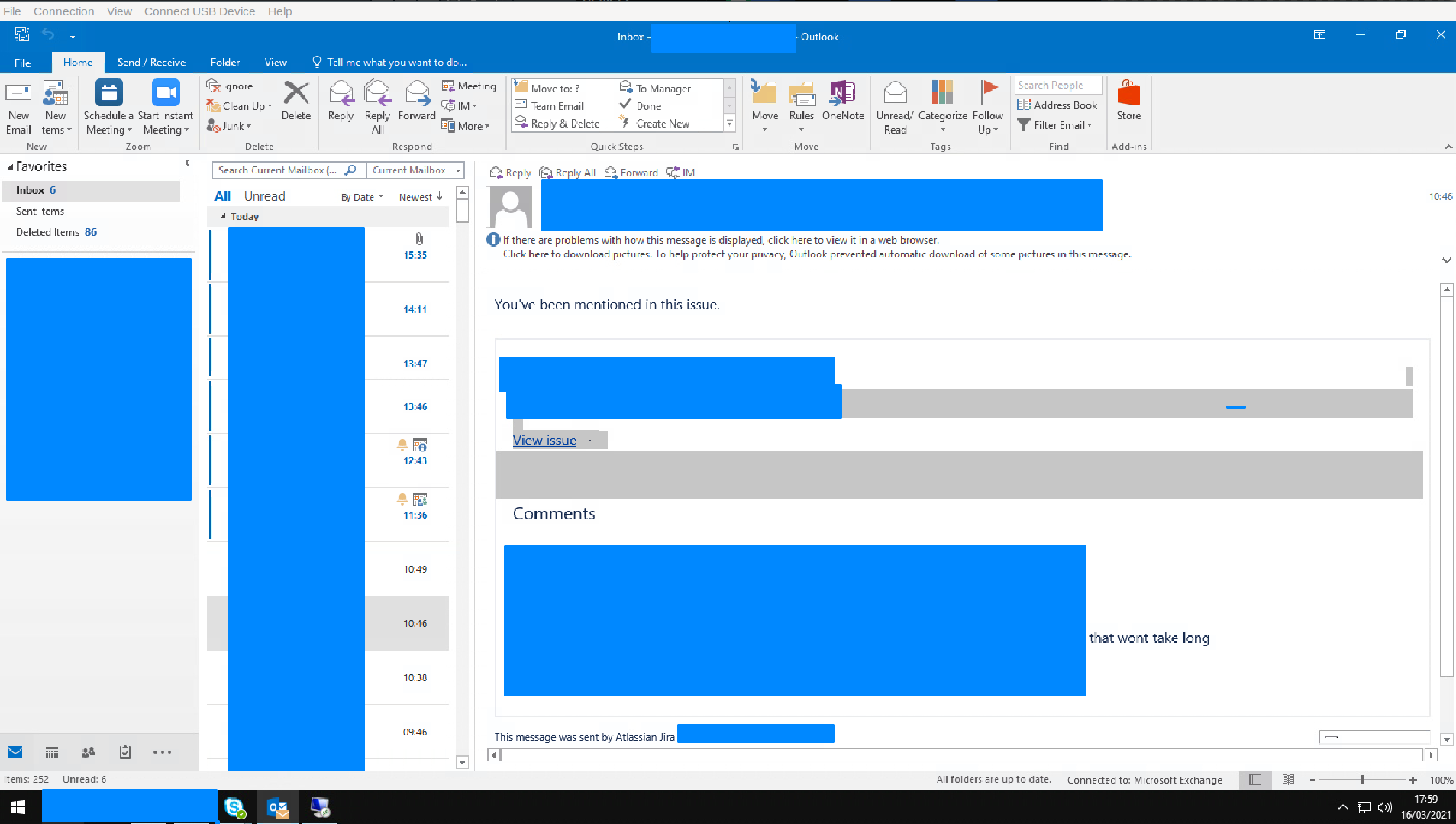Expand the Quick Steps gallery
This screenshot has height=824, width=1456.
point(730,124)
